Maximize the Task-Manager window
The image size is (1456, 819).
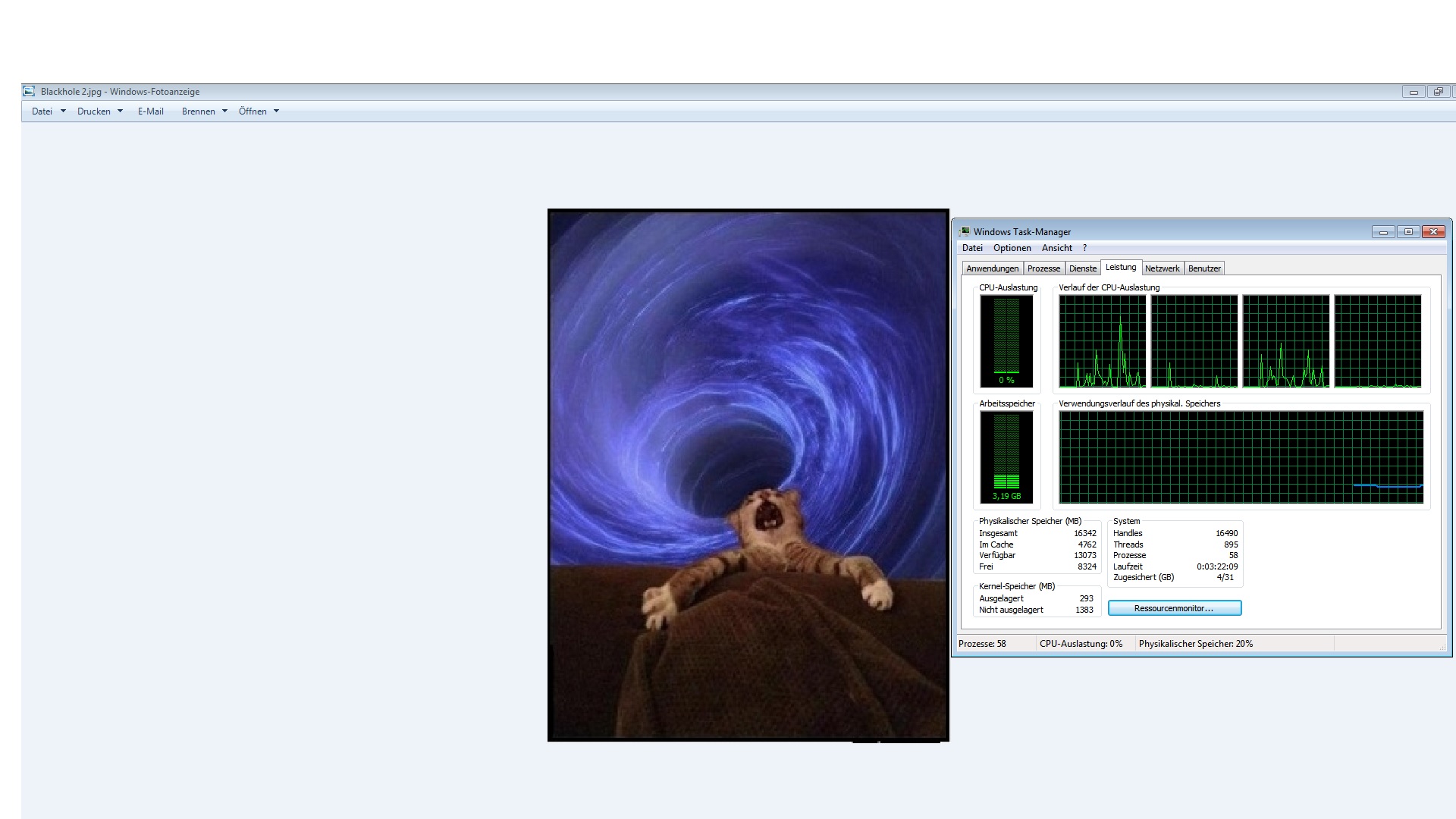click(x=1408, y=232)
